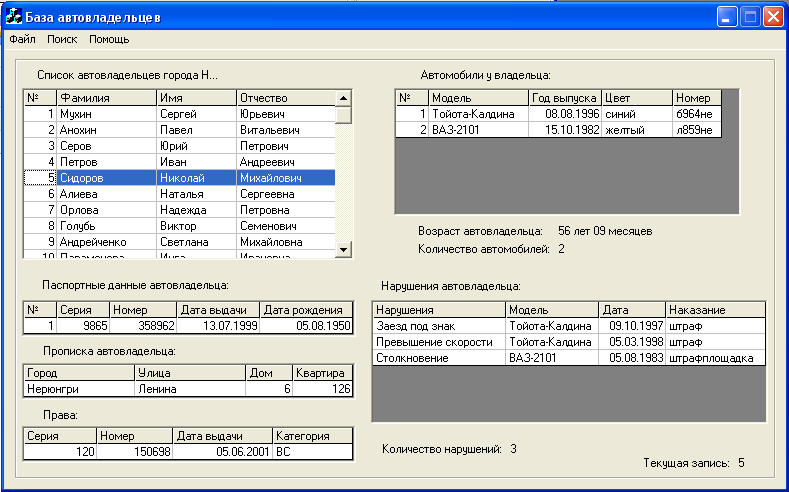Click violation date 05.03.1998
The image size is (789, 492).
632,342
